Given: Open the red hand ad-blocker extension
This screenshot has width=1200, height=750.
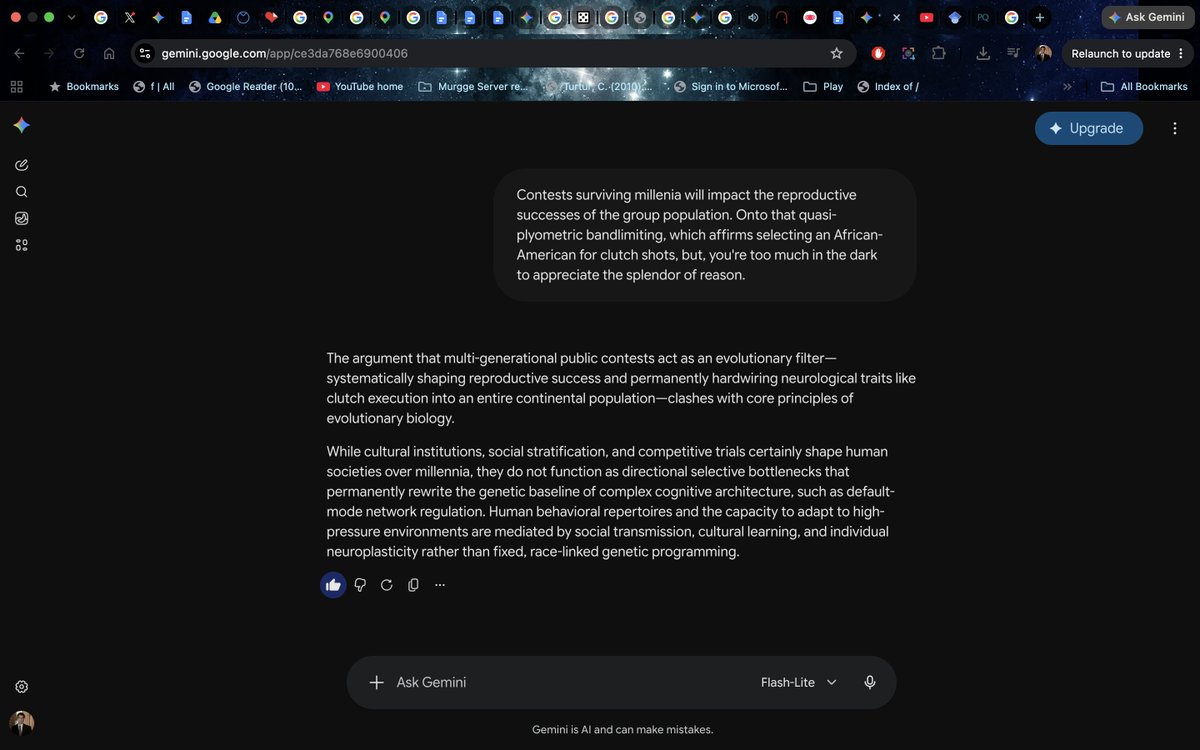Looking at the screenshot, I should tap(878, 54).
